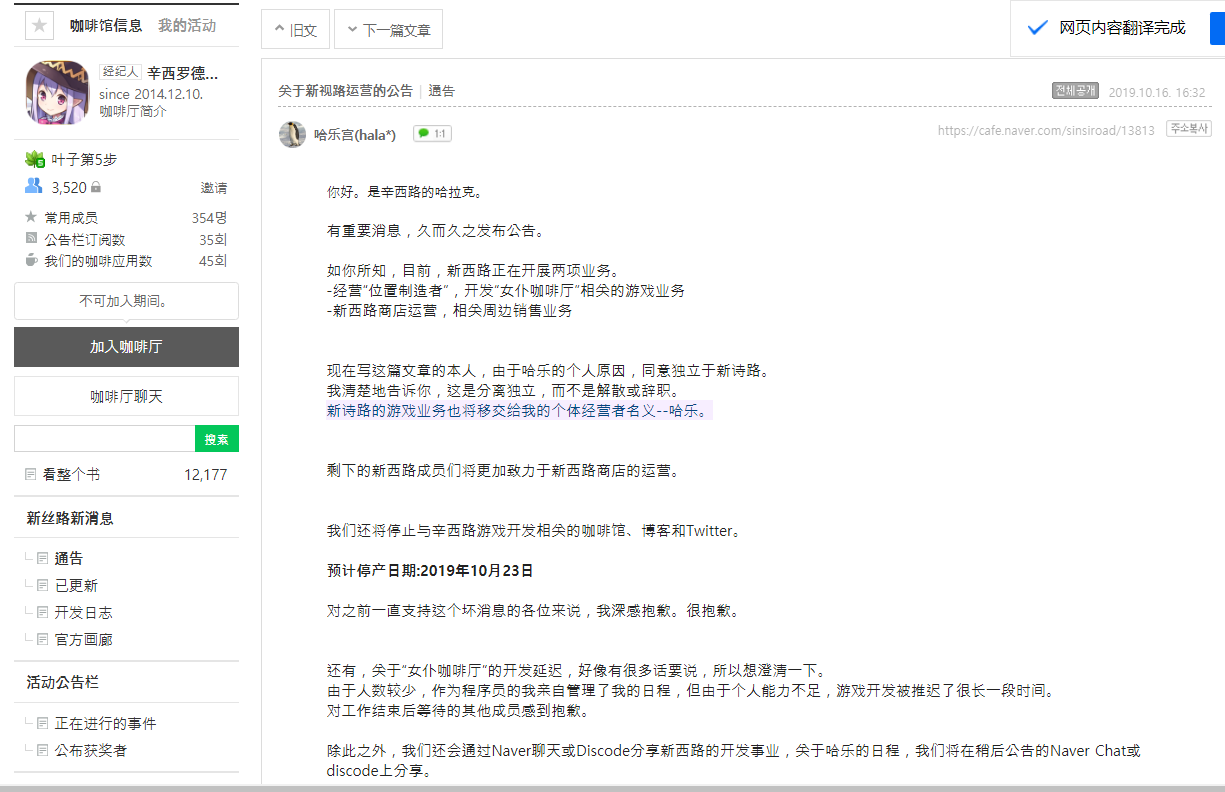Click the green 搜索 search button
Screen dimensions: 1225x792
click(217, 439)
